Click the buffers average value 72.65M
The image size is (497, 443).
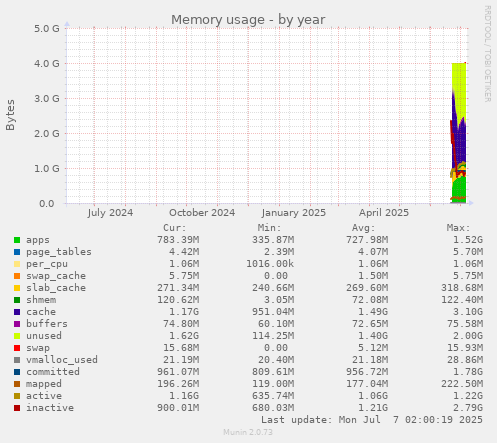coord(370,324)
